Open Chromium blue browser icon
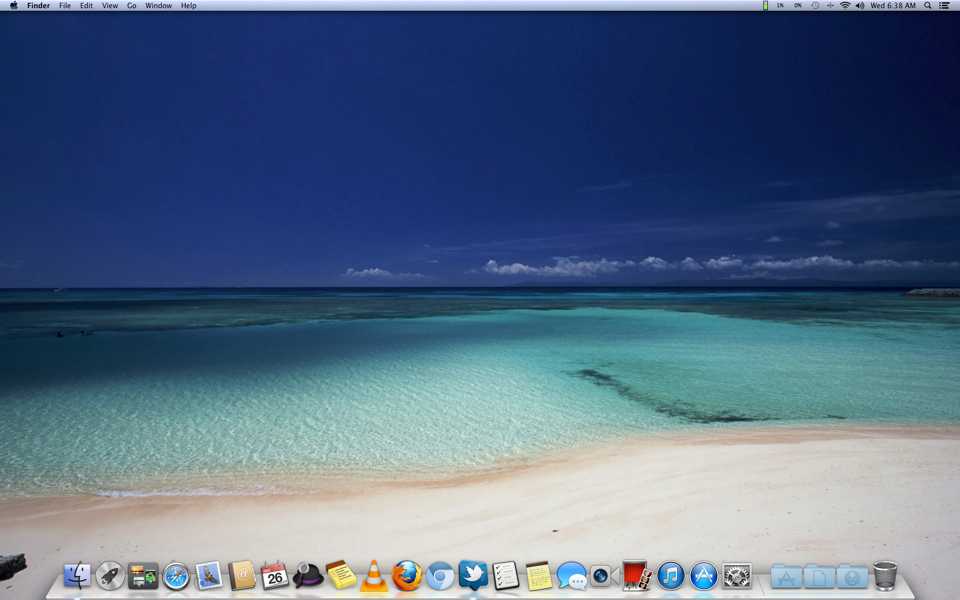This screenshot has height=600, width=960. click(440, 576)
